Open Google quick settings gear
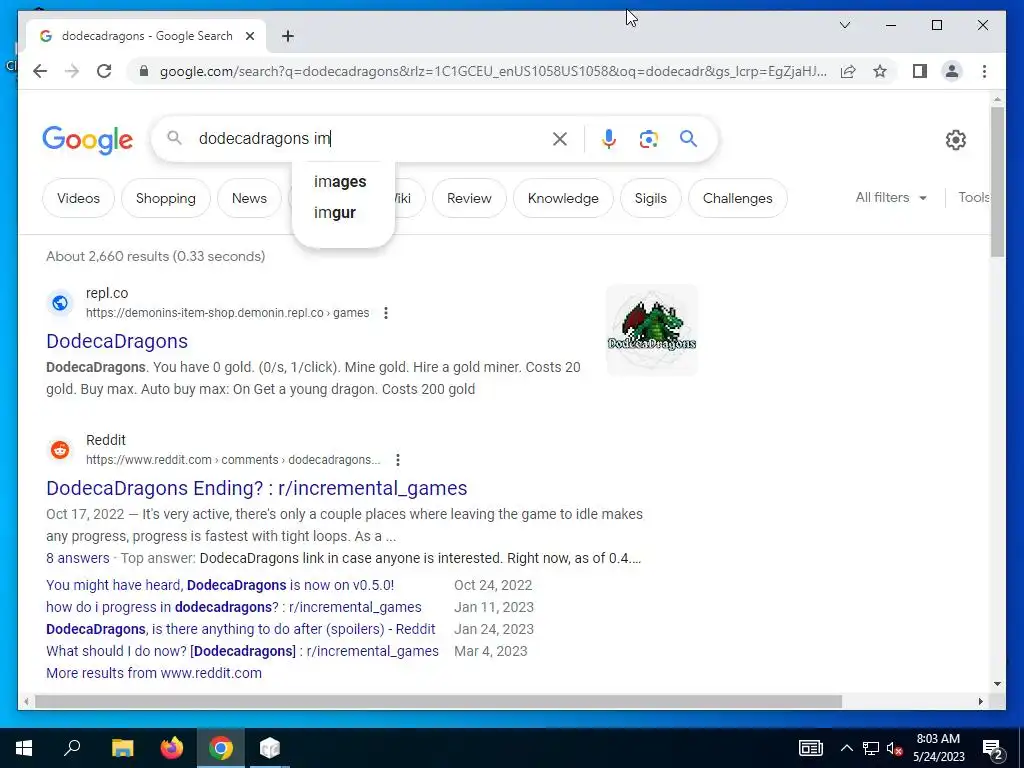The width and height of the screenshot is (1024, 768). coord(955,139)
